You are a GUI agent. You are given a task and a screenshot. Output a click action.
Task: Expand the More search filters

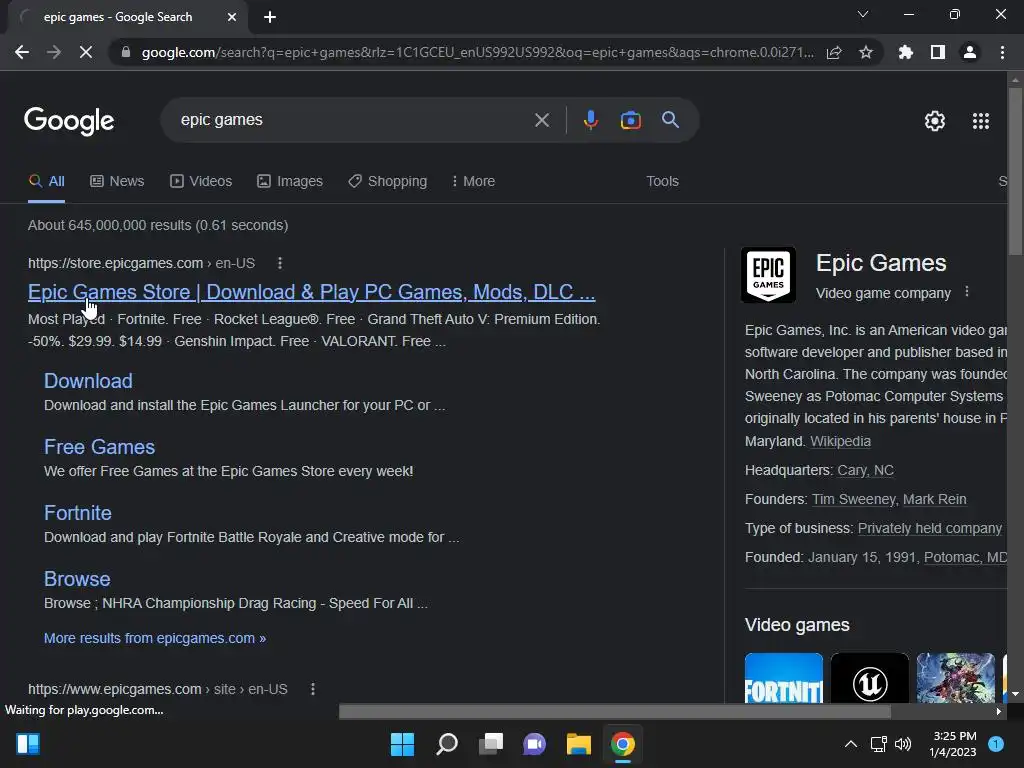point(473,182)
